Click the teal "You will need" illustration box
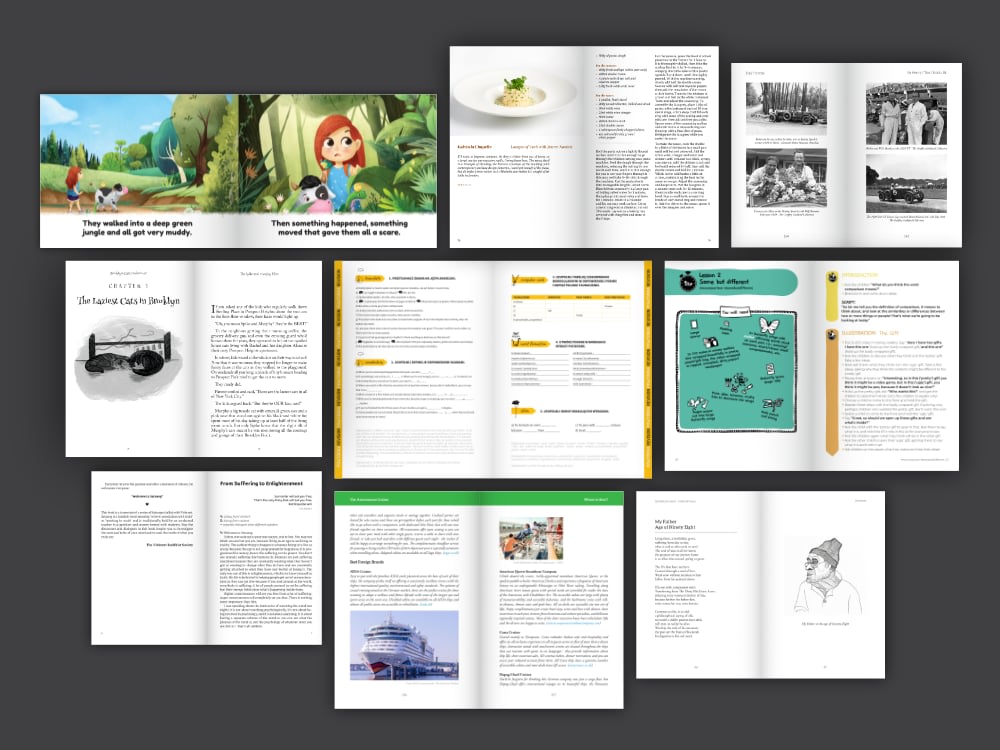Image resolution: width=1000 pixels, height=750 pixels. click(x=736, y=371)
